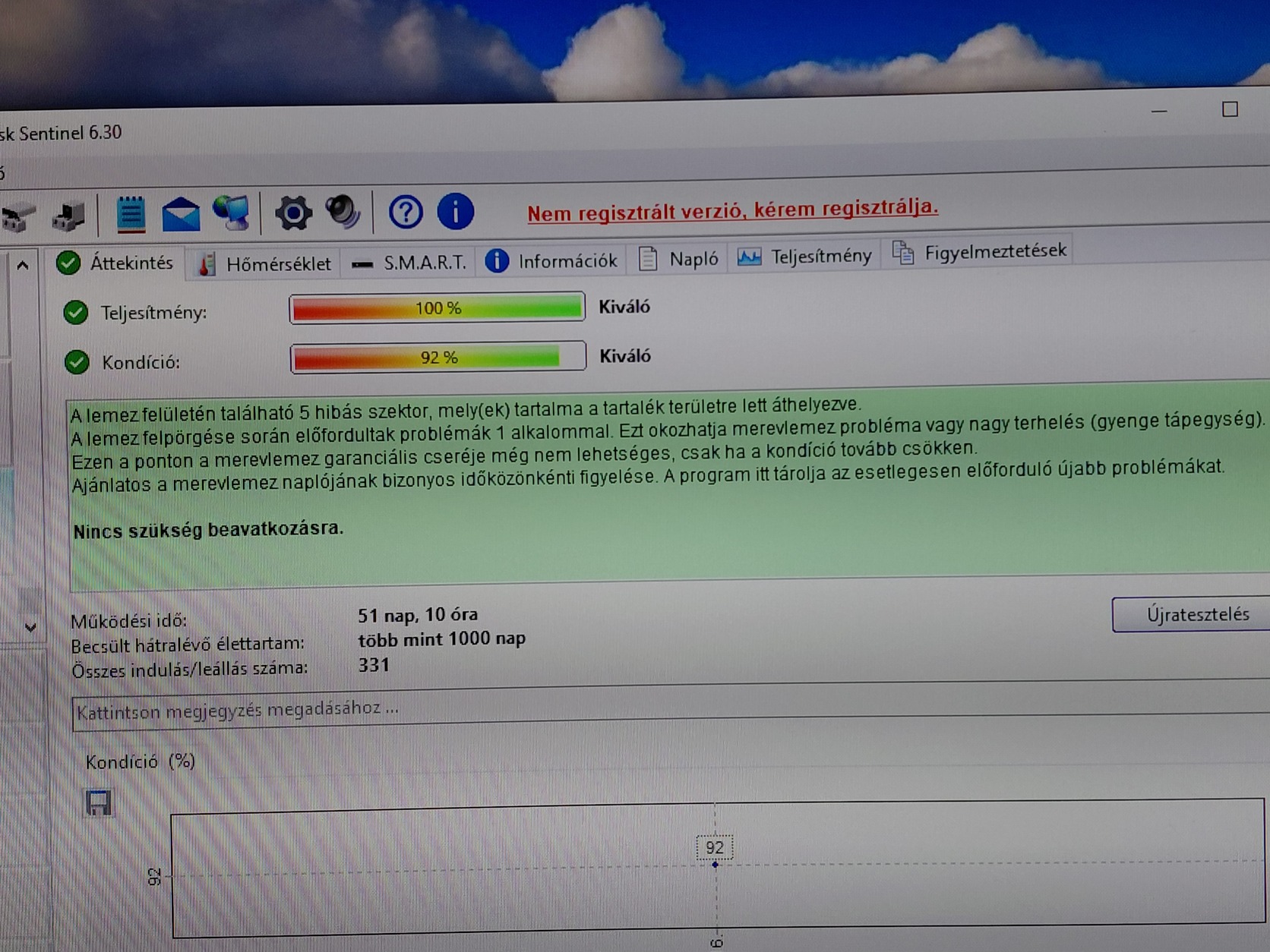Click the blue envelope e-mail toolbar icon
Screen dimensions: 1270x952
coord(181,214)
